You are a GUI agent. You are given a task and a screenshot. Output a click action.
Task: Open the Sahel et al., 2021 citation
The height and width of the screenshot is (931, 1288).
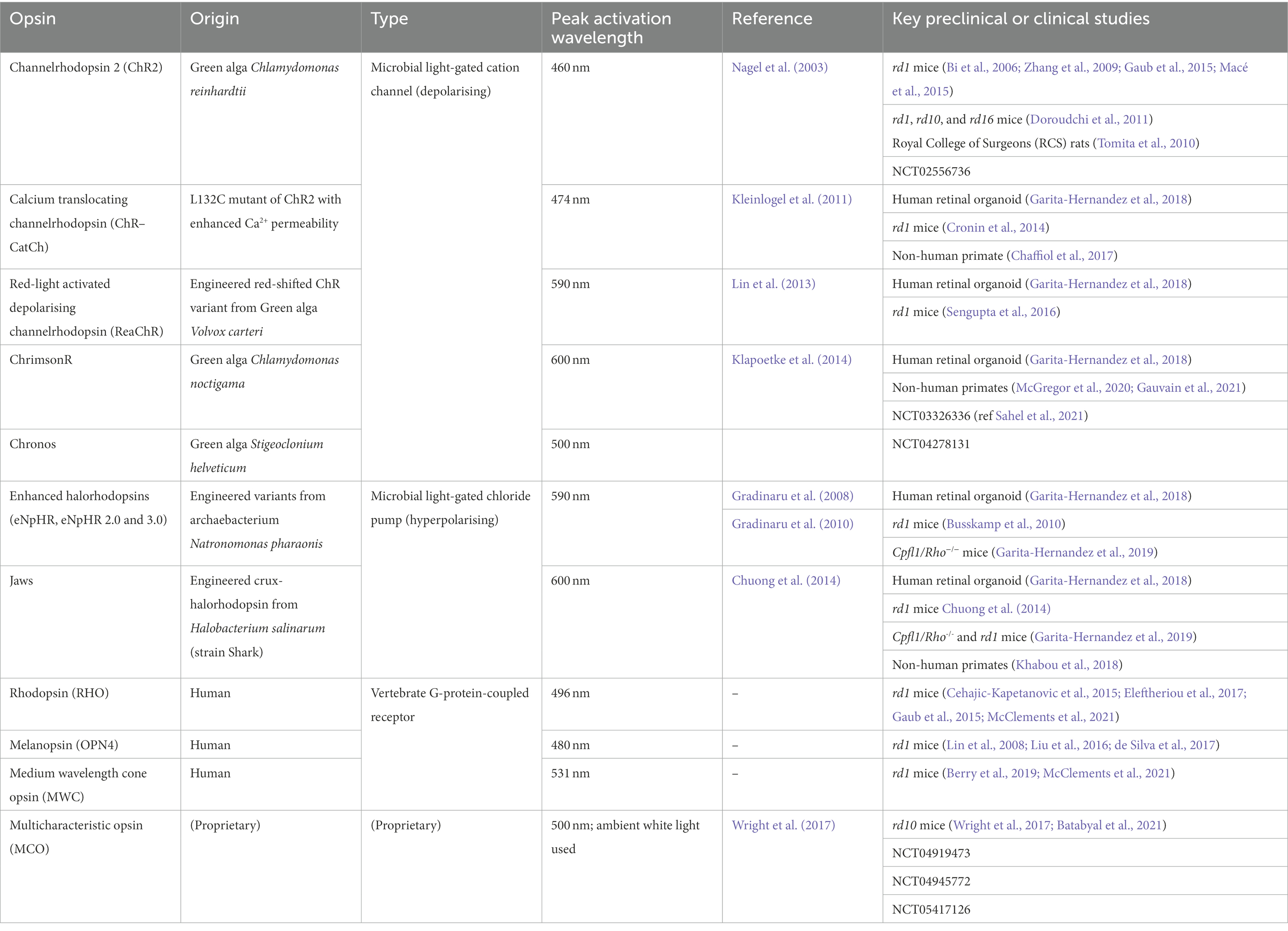1039,416
